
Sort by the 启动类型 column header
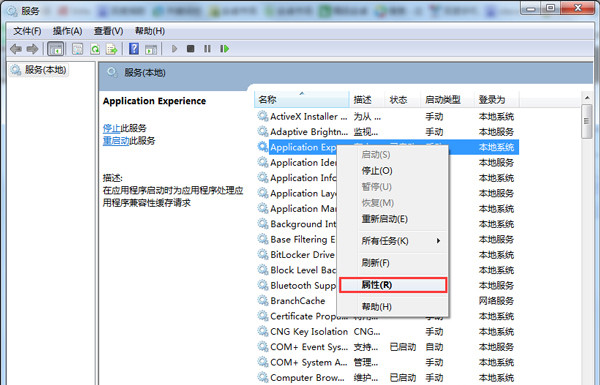(x=447, y=100)
